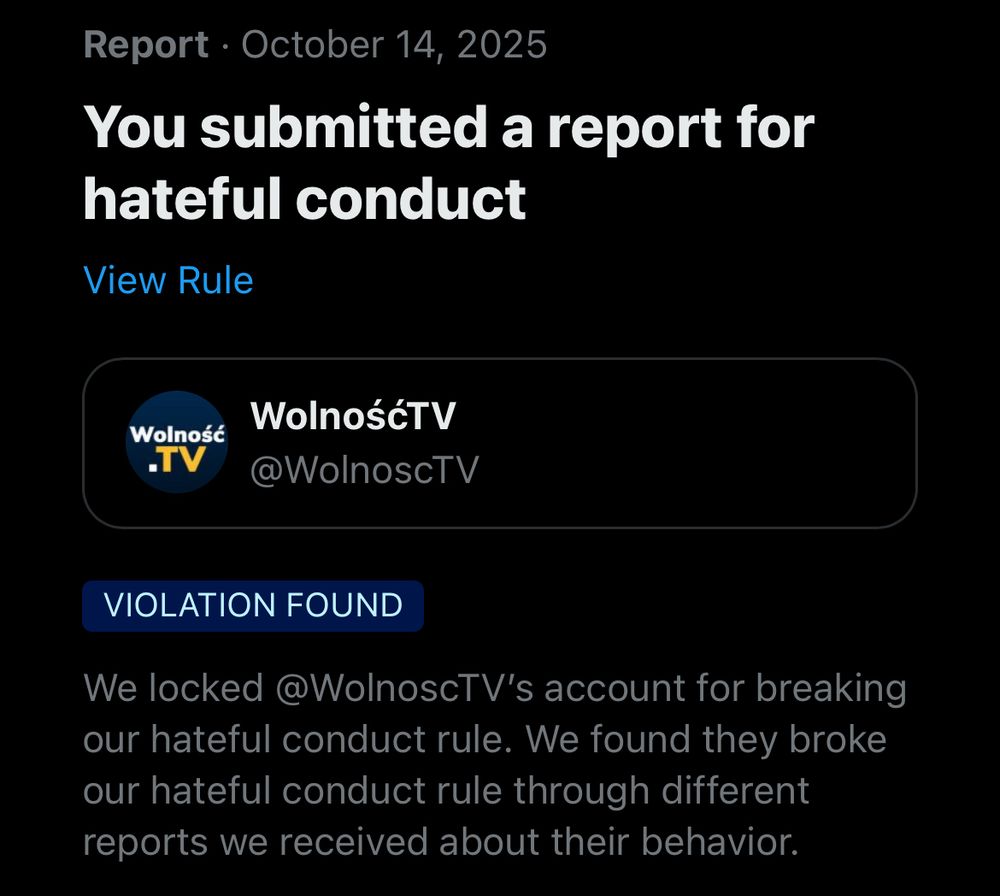Click the word "behavior." ending the message
The image size is (1000, 896).
[719, 842]
